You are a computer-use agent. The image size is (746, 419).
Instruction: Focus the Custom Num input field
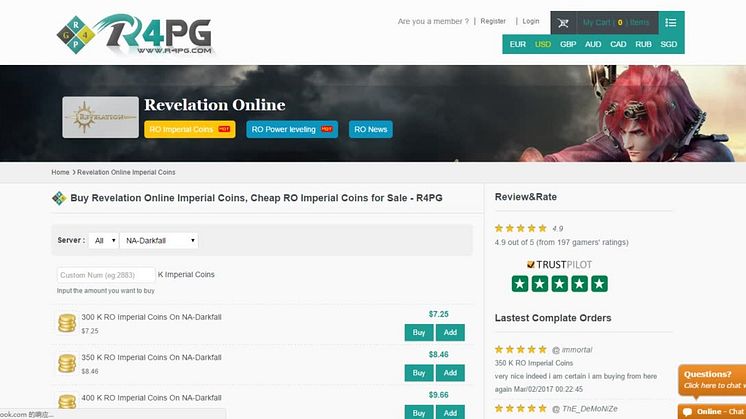click(106, 275)
